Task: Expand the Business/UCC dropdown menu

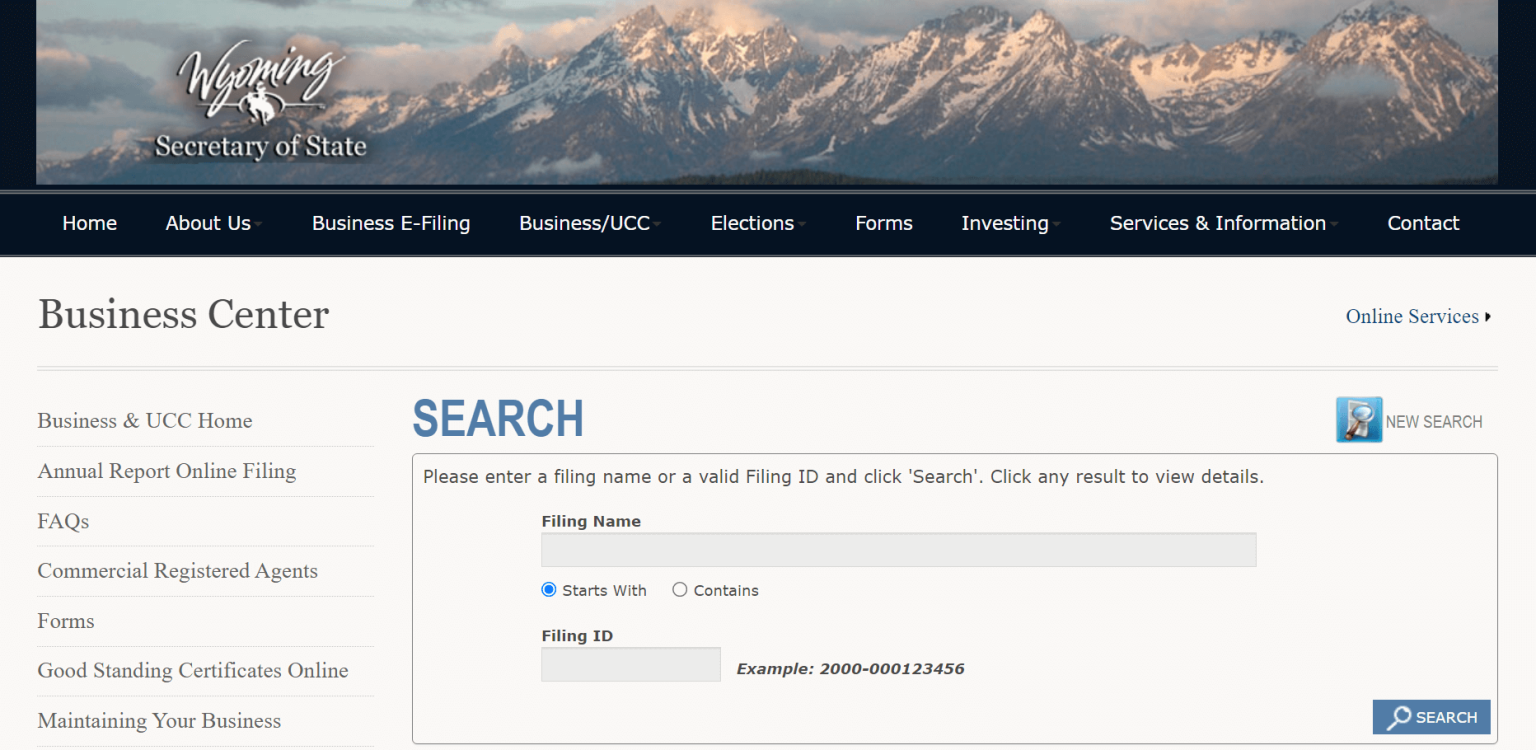Action: [x=589, y=224]
